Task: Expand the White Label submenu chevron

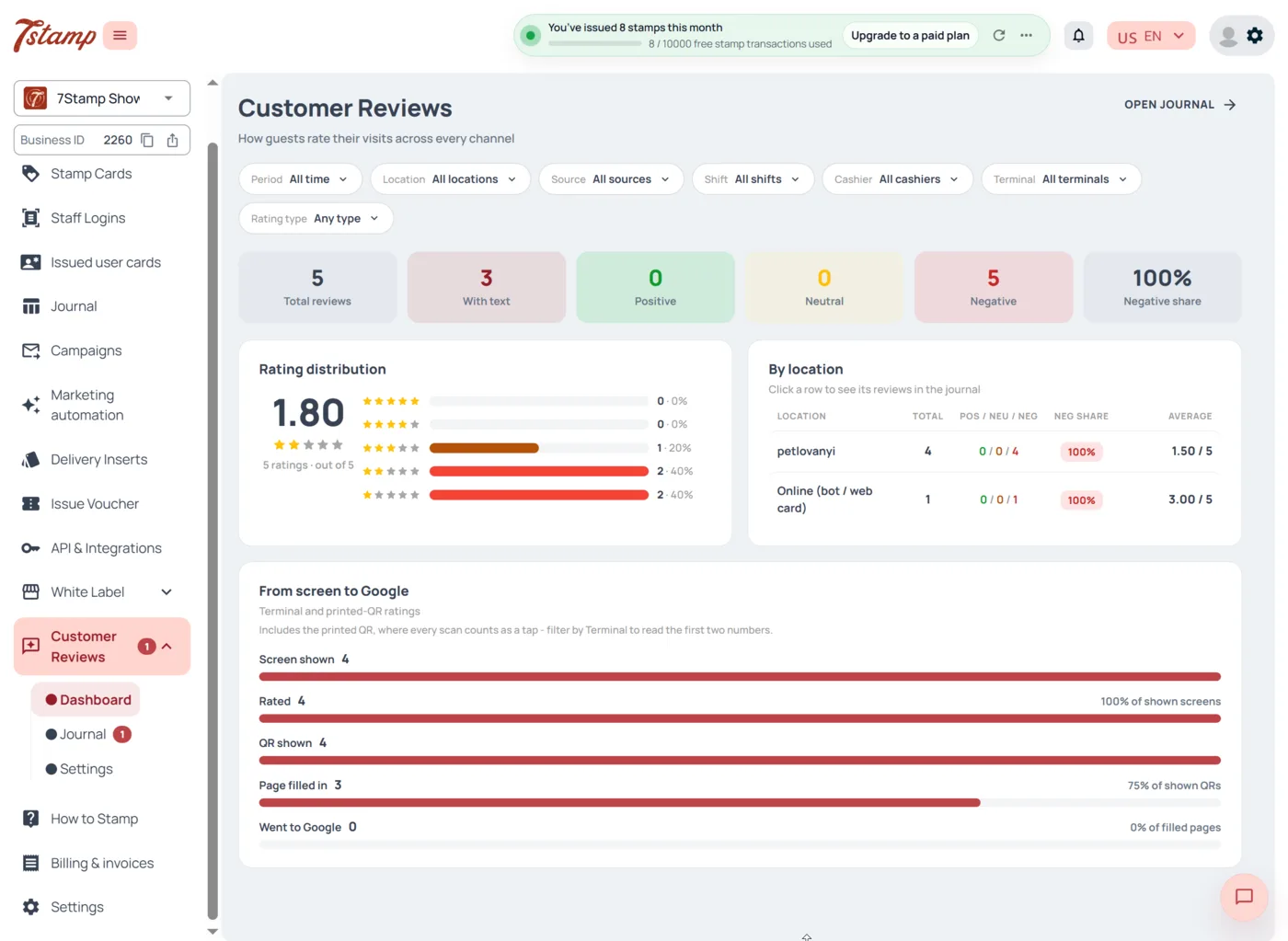Action: click(x=167, y=592)
